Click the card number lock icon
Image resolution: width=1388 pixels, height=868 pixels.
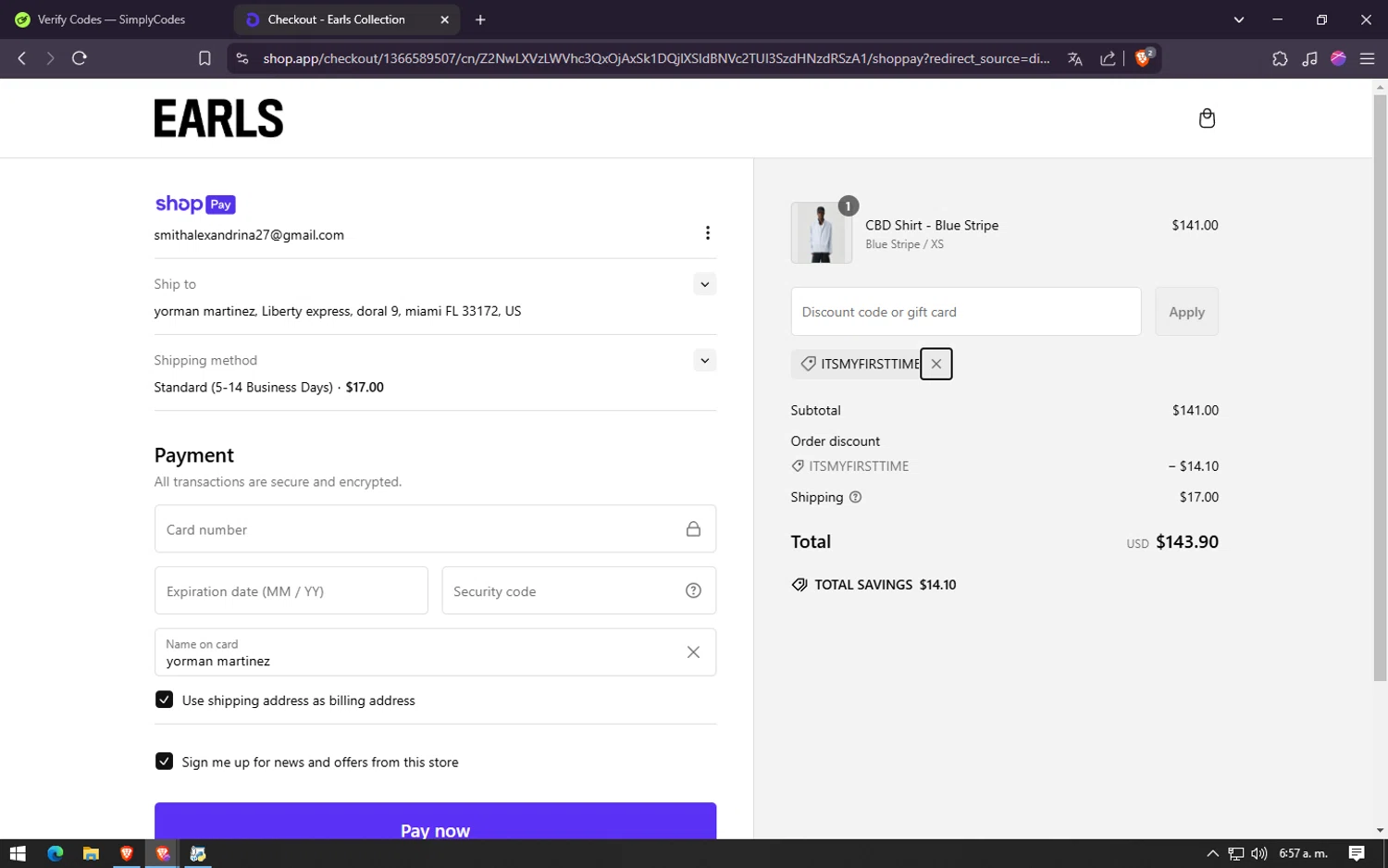pos(693,529)
